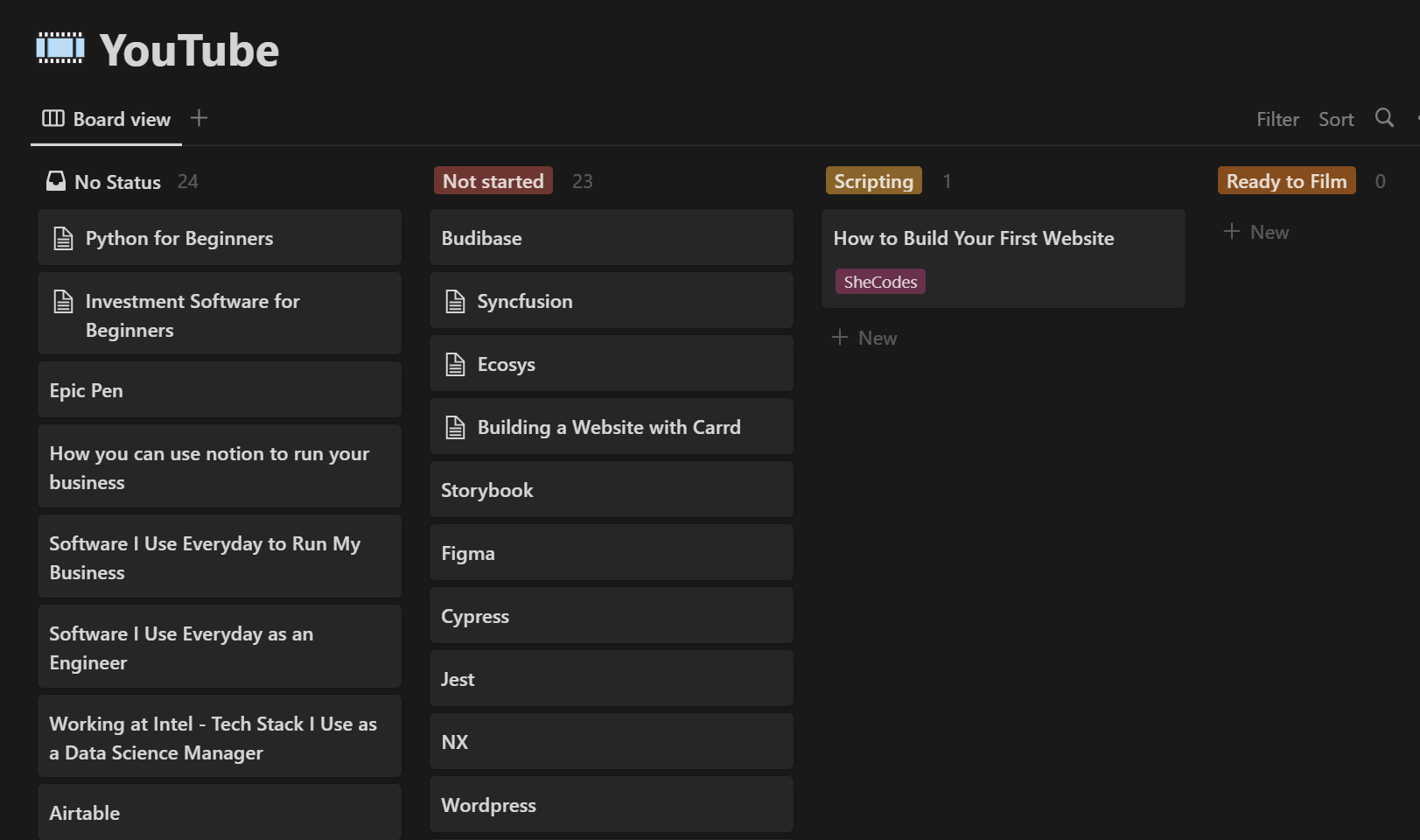Add a New card under Scripting
Viewport: 1420px width, 840px height.
(x=864, y=338)
